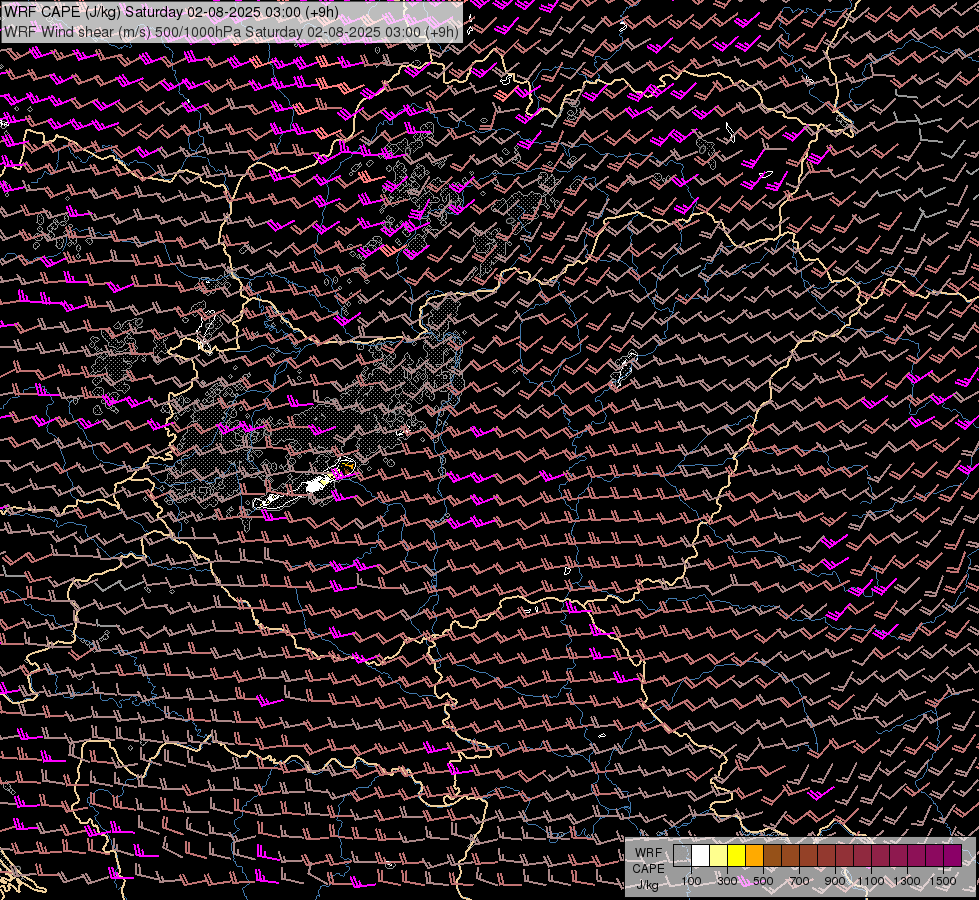Viewport: 979px width, 900px height.
Task: Click the legend label '900'
Action: (x=835, y=881)
